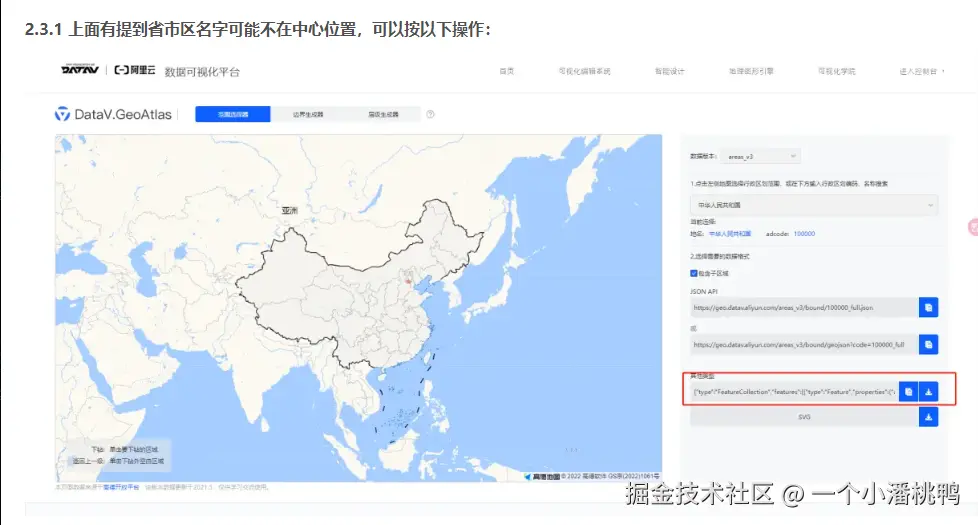The width and height of the screenshot is (978, 525).
Task: Click the DataV.GeoAtlas title text
Action: (x=123, y=114)
